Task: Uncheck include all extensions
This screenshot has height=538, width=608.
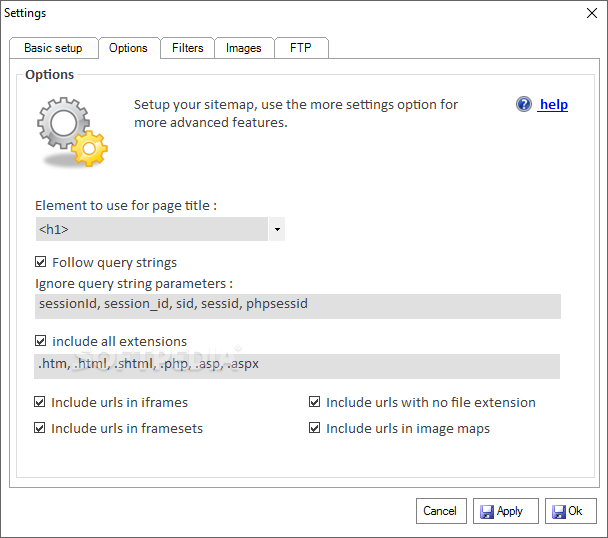Action: point(41,341)
